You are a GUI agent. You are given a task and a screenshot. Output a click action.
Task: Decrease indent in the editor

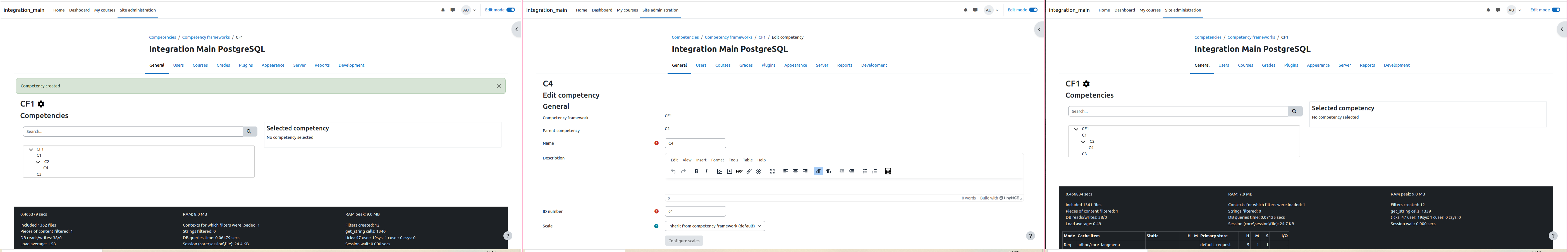coord(842,171)
